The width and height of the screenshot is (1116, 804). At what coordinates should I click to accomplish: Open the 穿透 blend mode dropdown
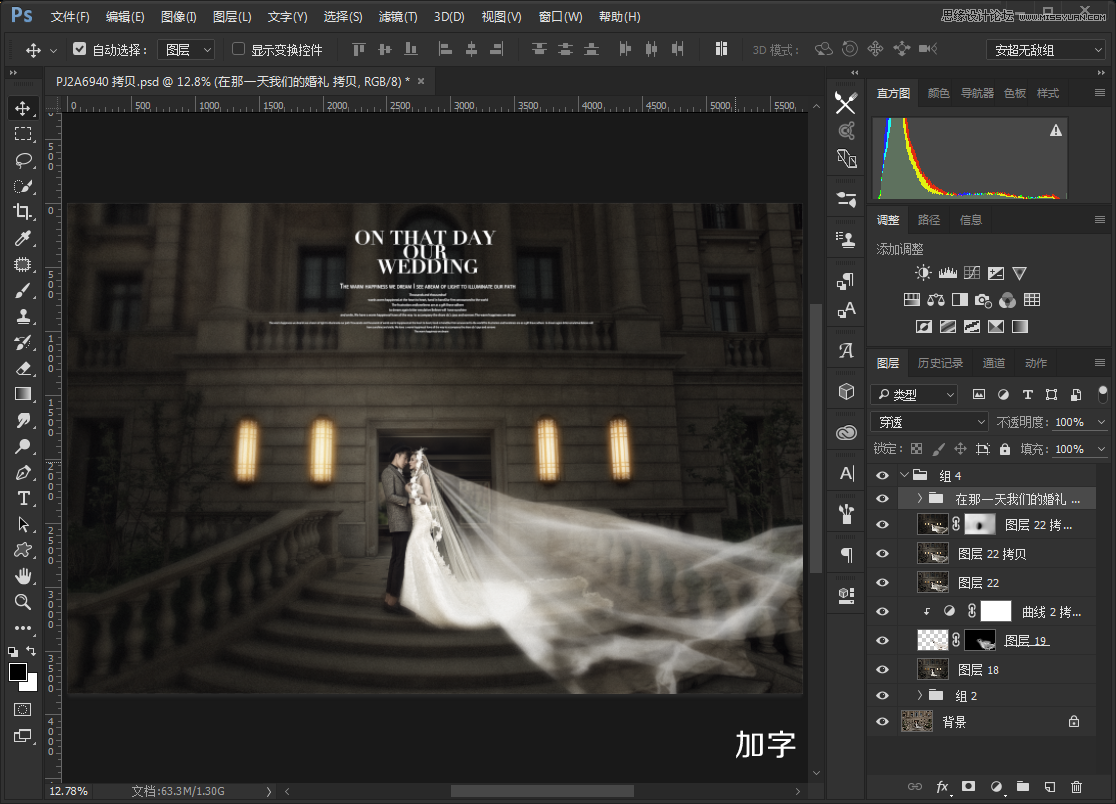[929, 422]
